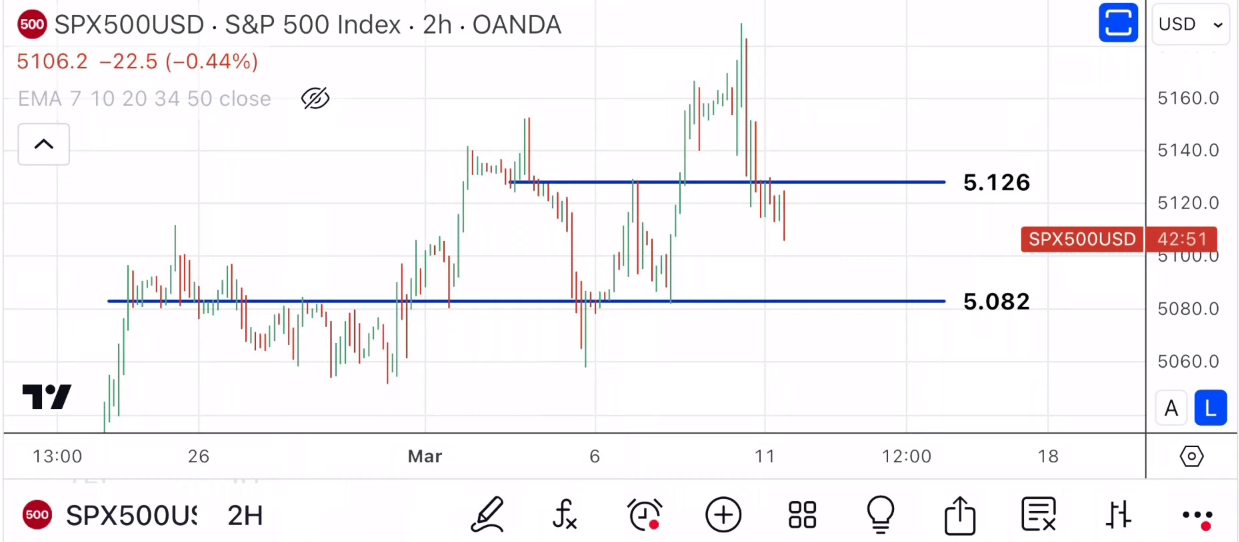The height and width of the screenshot is (542, 1239).
Task: Tap the plus-in-circle add icon
Action: click(x=723, y=514)
